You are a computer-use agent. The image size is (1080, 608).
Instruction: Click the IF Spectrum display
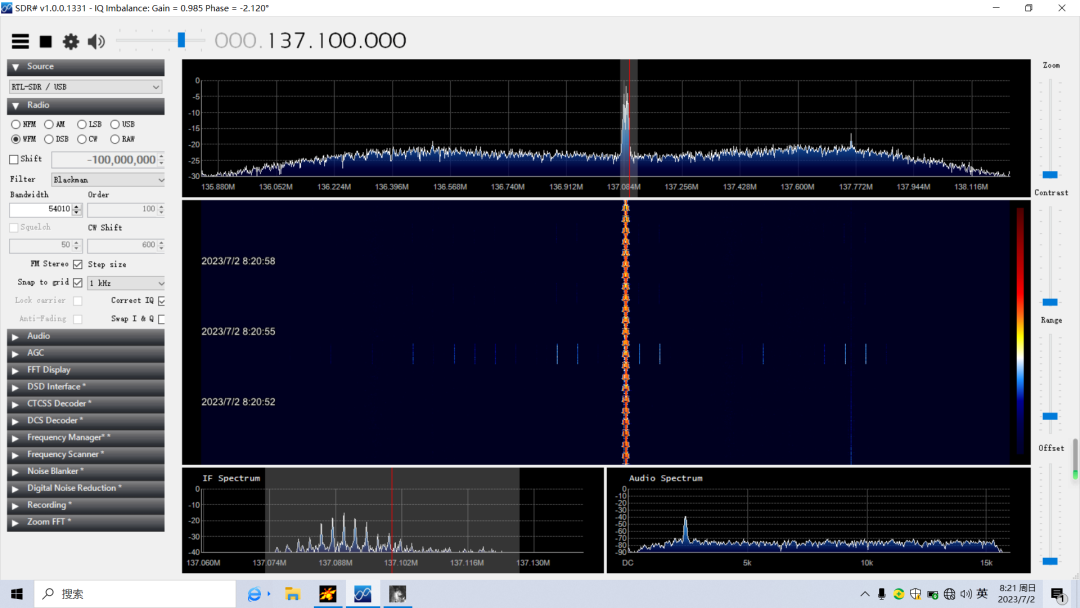pos(393,520)
